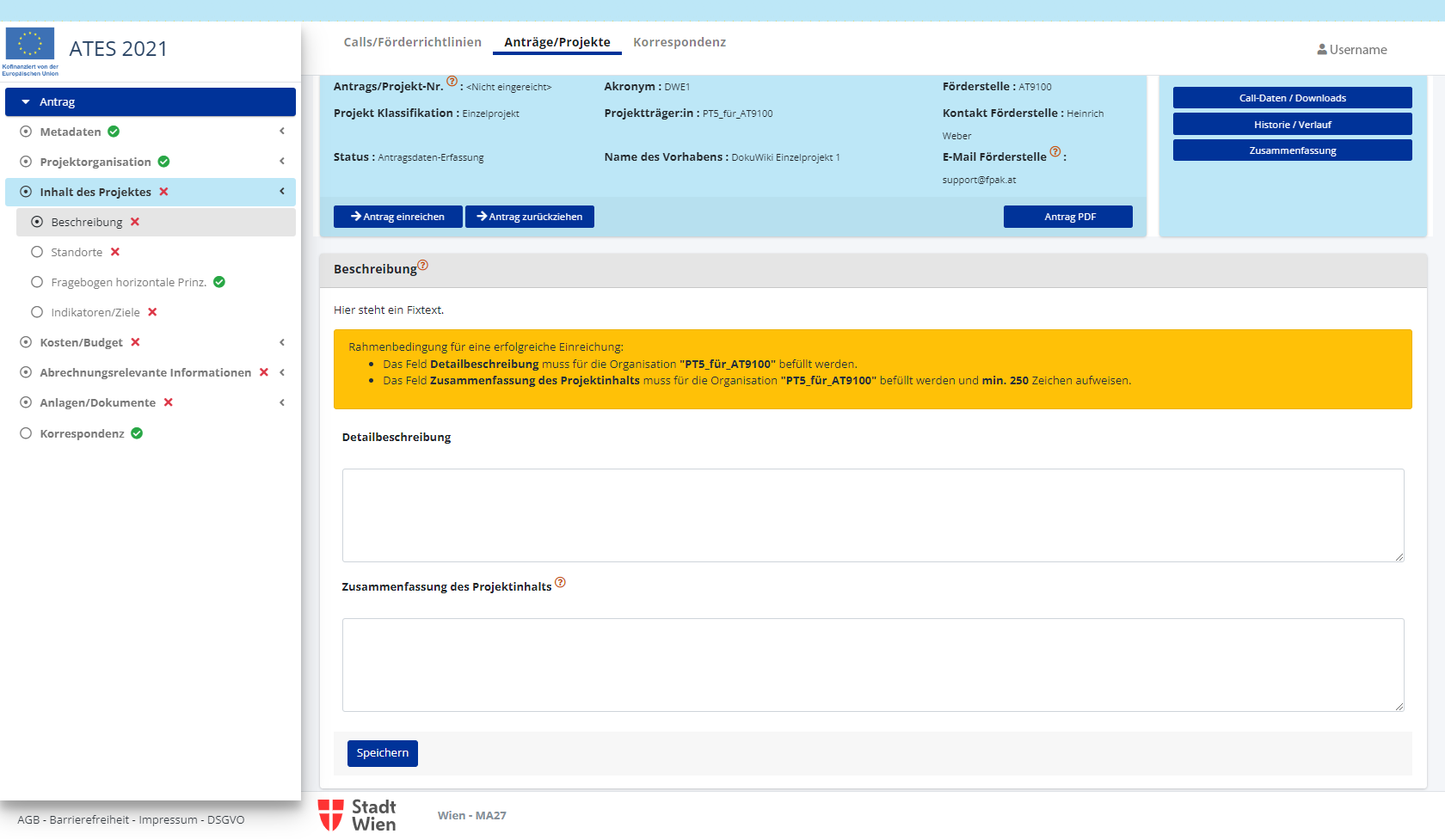Click help icon beside E-Mail Förderstelle

click(1055, 152)
